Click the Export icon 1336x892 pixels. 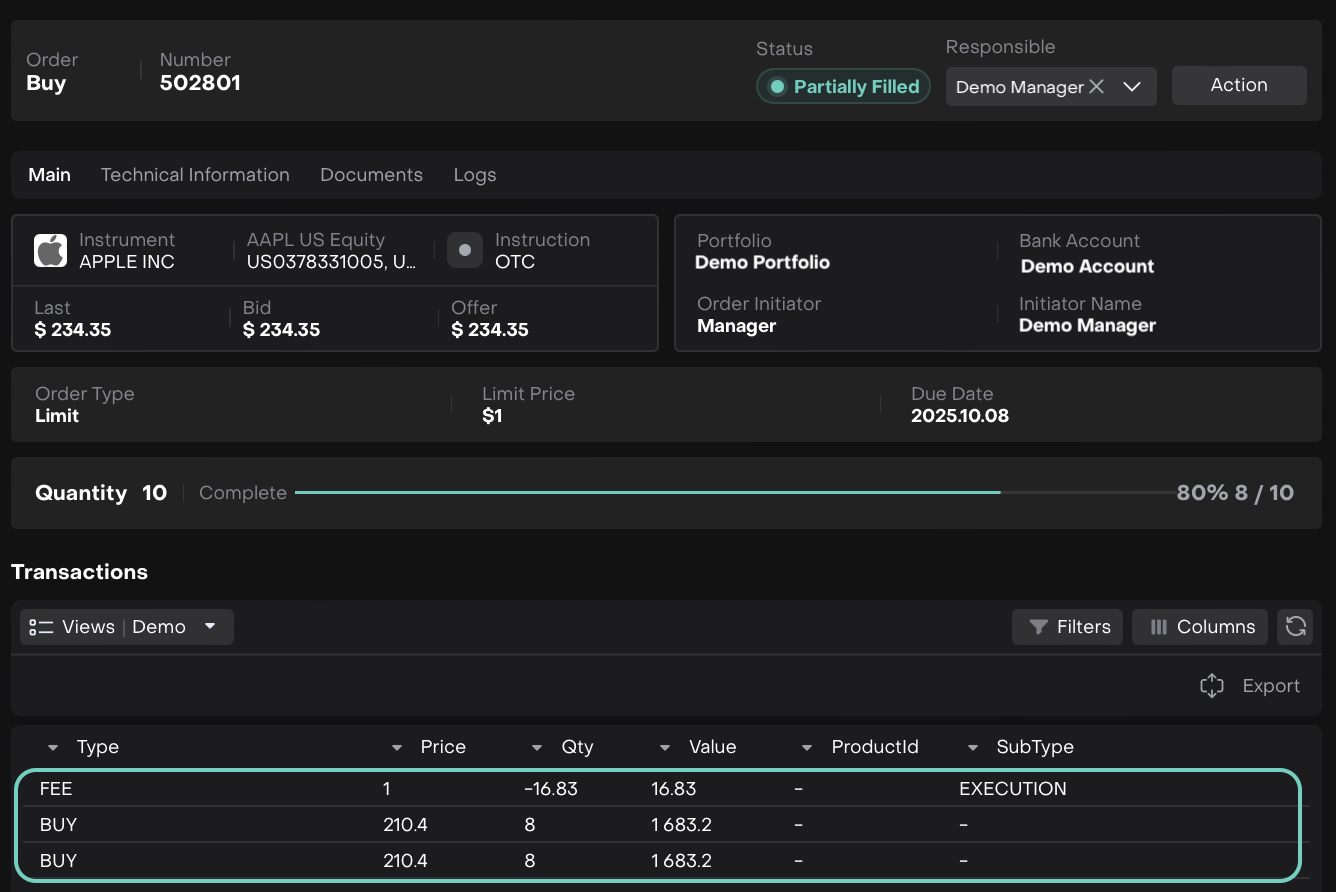tap(1211, 686)
